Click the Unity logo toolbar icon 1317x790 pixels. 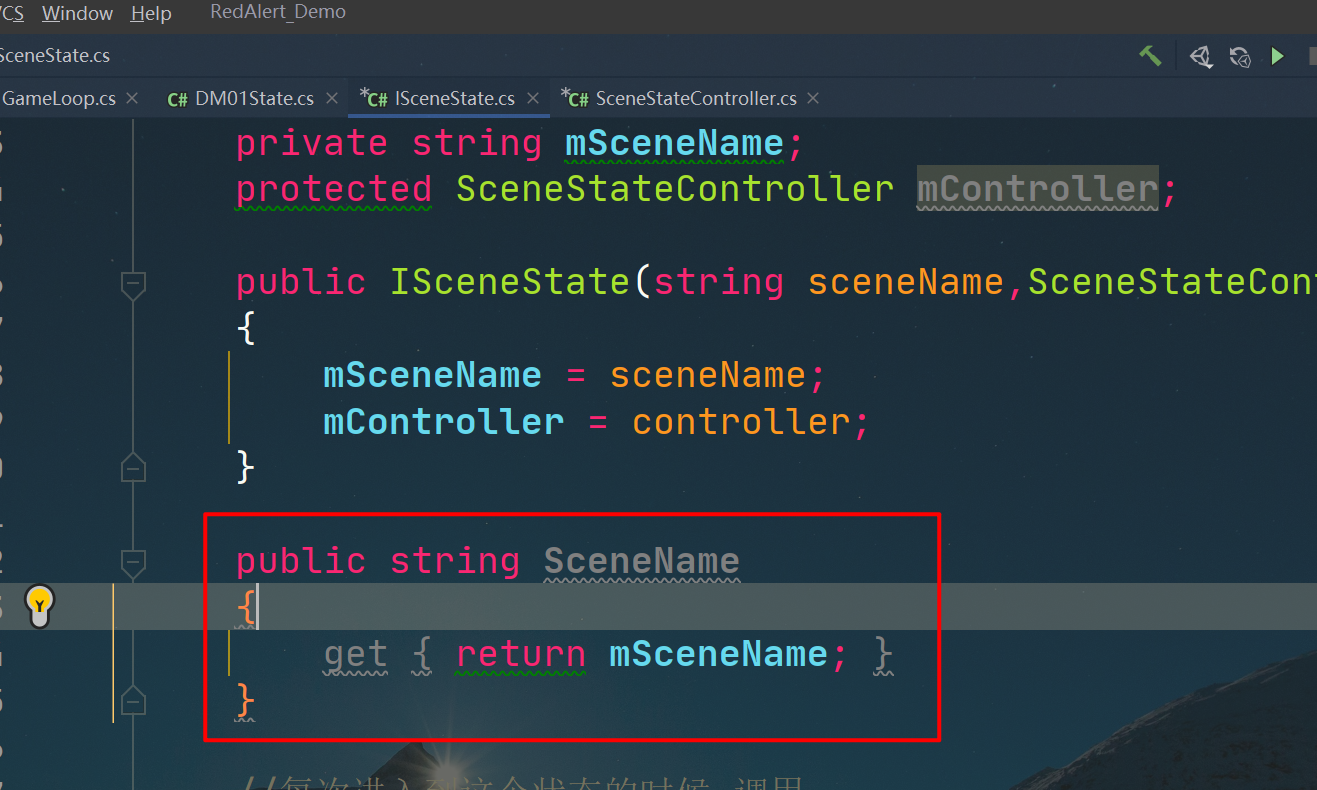pos(1201,57)
